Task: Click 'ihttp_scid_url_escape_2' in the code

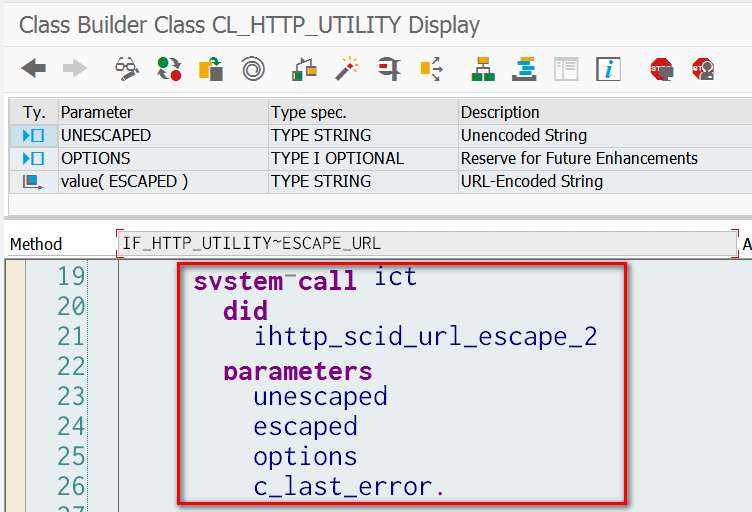Action: tap(425, 336)
